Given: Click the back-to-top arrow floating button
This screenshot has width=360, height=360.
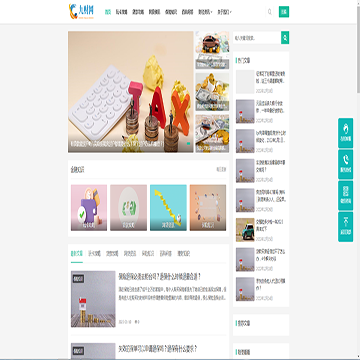Looking at the screenshot, I should coord(346,227).
